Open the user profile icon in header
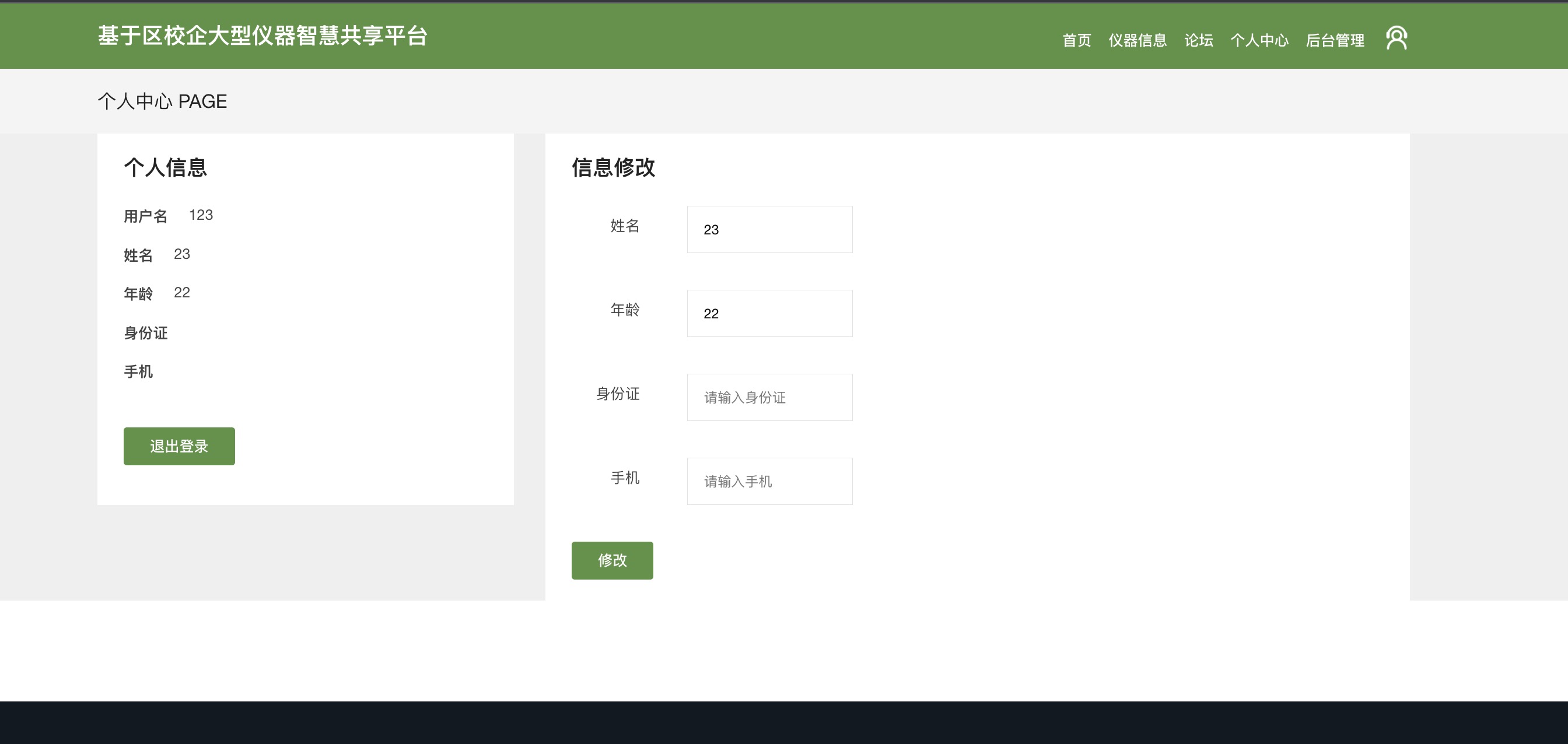 [1396, 38]
